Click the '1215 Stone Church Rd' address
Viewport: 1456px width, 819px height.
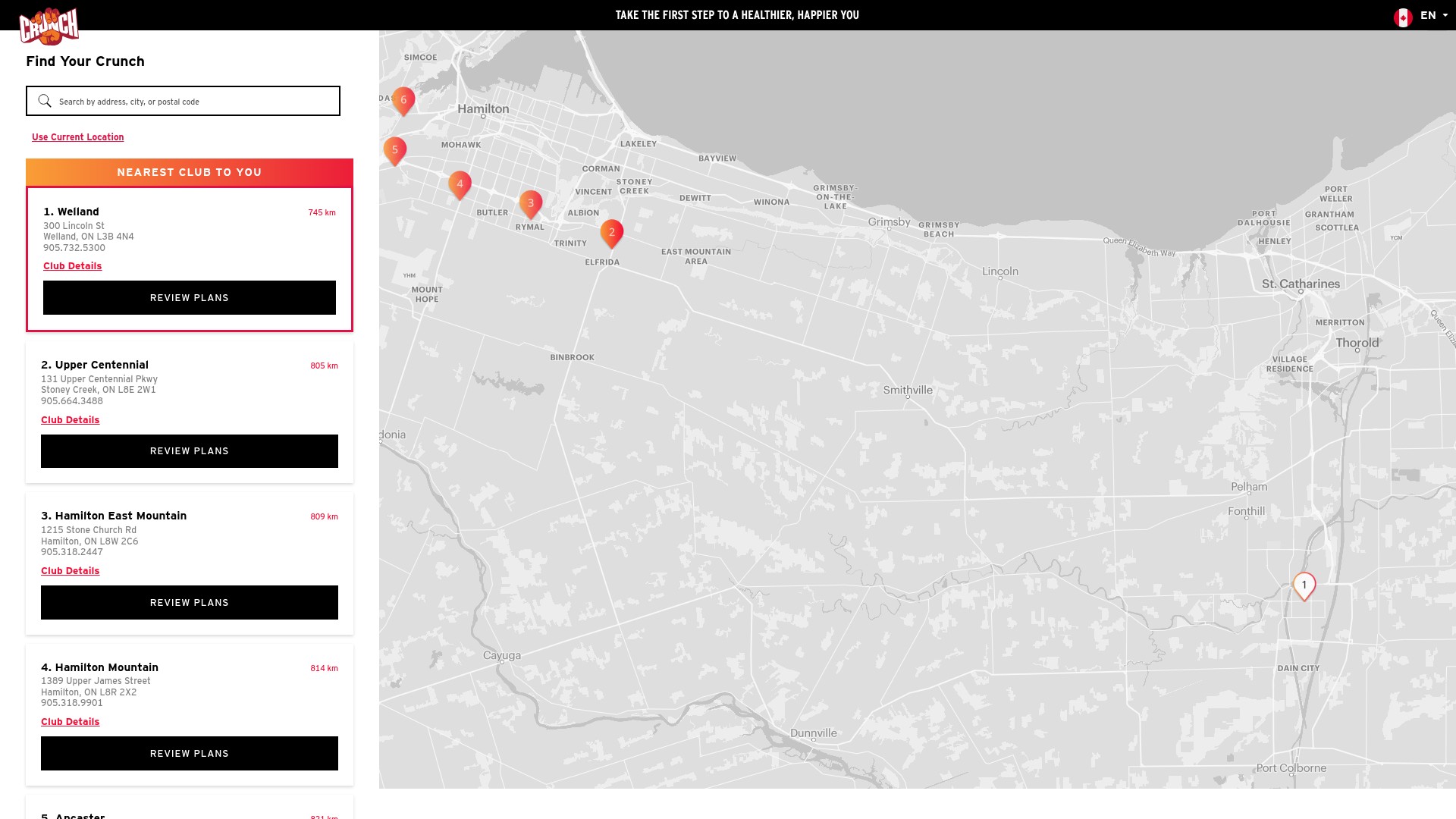point(89,530)
